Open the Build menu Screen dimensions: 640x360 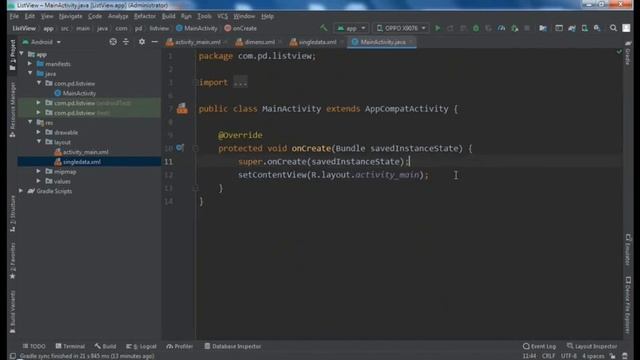[169, 16]
